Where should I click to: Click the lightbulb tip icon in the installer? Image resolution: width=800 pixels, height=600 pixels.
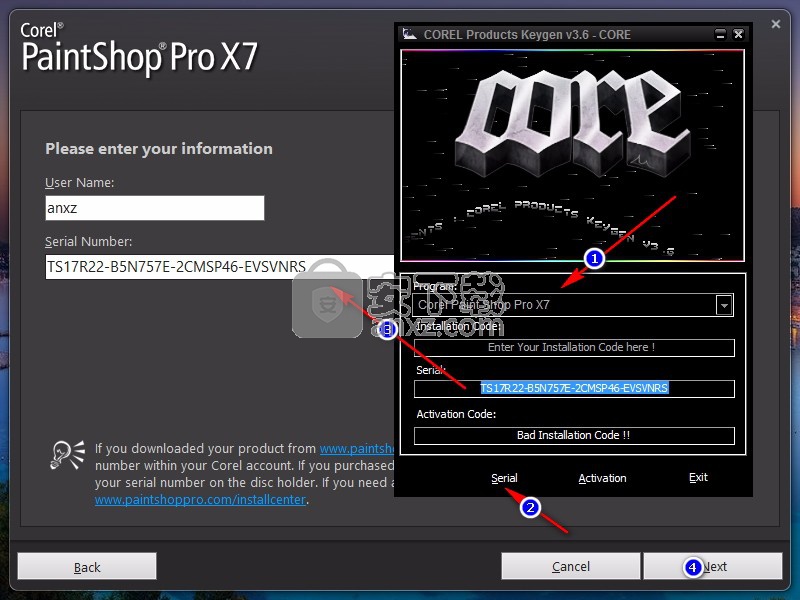[67, 455]
